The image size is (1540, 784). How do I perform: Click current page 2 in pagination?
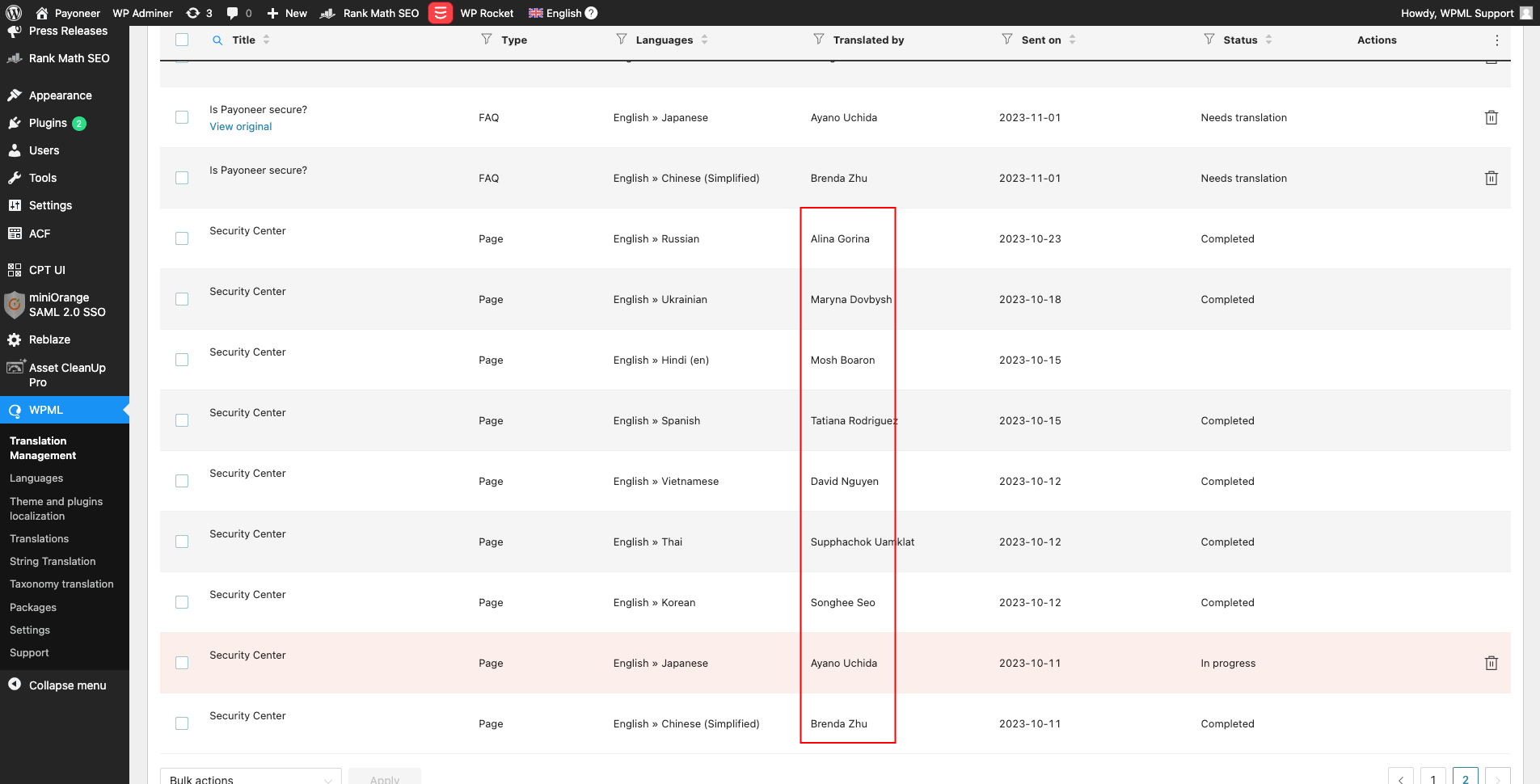click(x=1466, y=776)
